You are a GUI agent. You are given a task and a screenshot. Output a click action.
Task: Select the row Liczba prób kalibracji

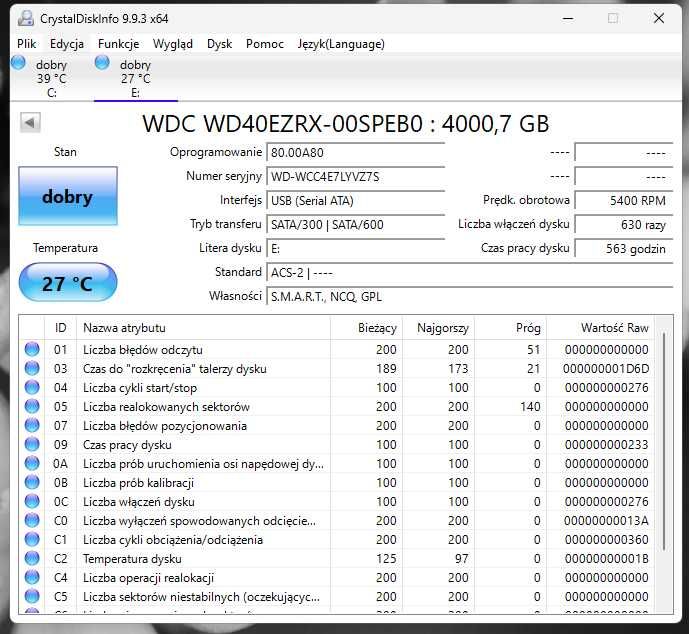pyautogui.click(x=337, y=482)
